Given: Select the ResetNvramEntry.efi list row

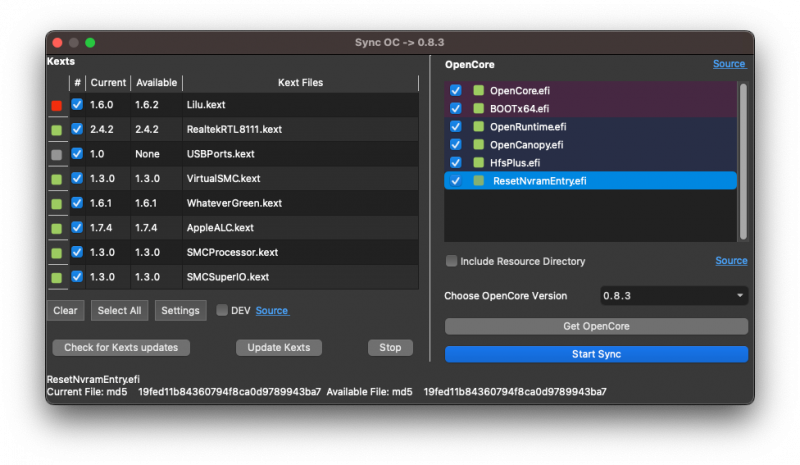Looking at the screenshot, I should (590, 181).
